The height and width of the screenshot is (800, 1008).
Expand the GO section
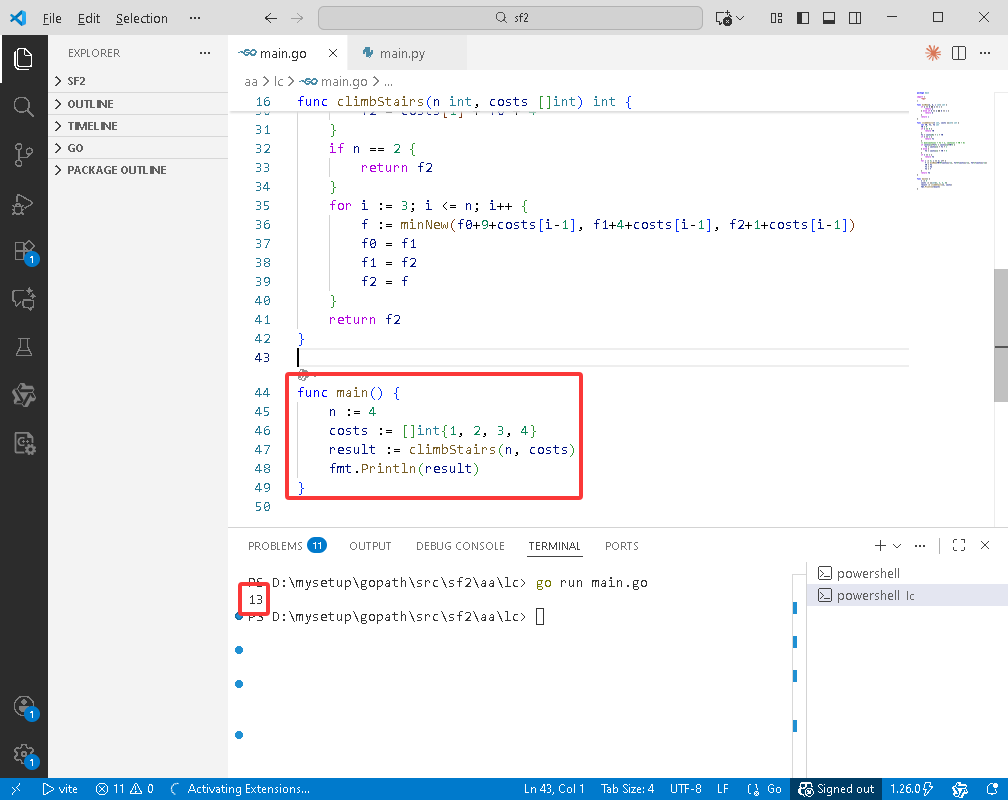point(138,148)
